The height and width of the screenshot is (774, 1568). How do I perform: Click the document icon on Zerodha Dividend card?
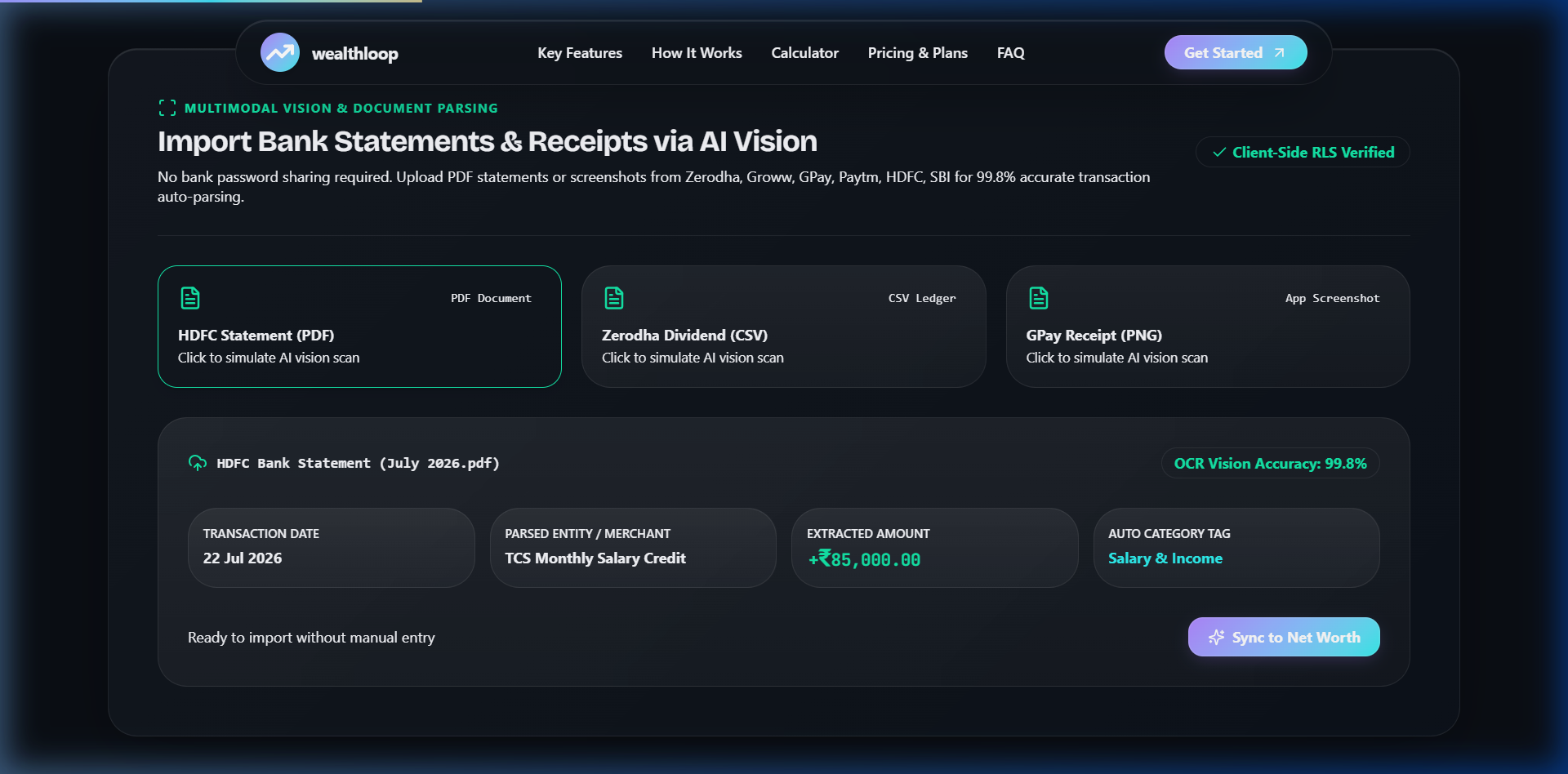tap(614, 298)
